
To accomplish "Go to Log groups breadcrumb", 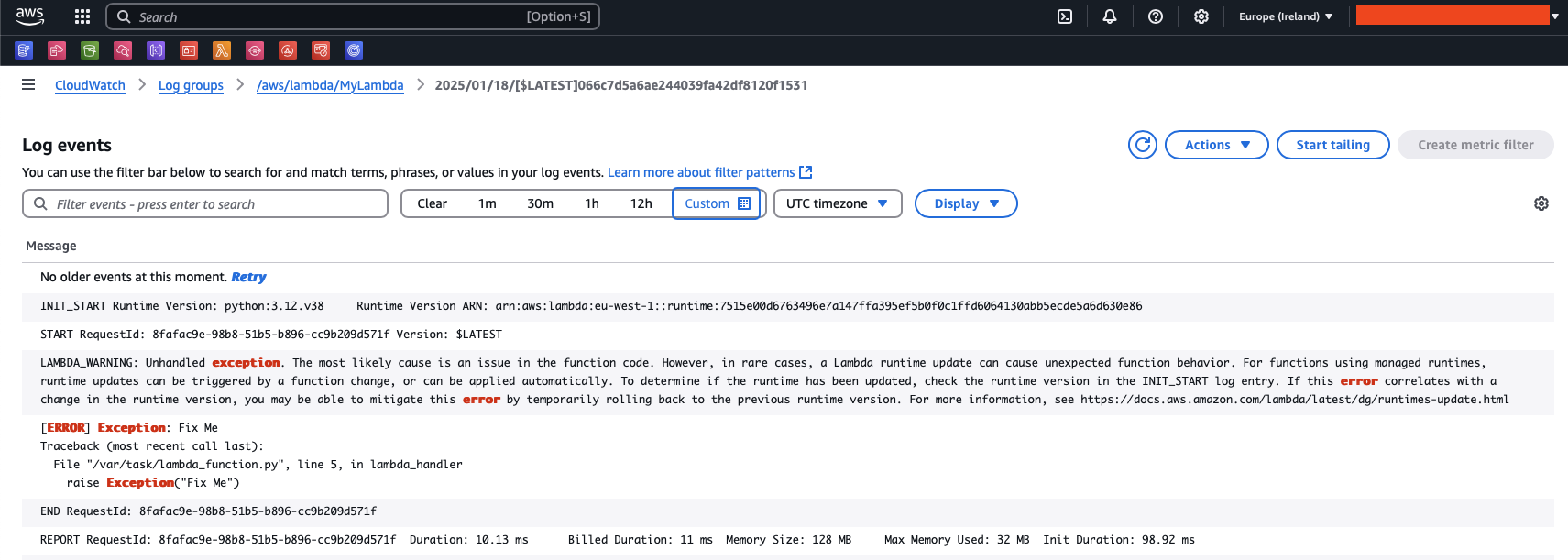I will tap(191, 85).
